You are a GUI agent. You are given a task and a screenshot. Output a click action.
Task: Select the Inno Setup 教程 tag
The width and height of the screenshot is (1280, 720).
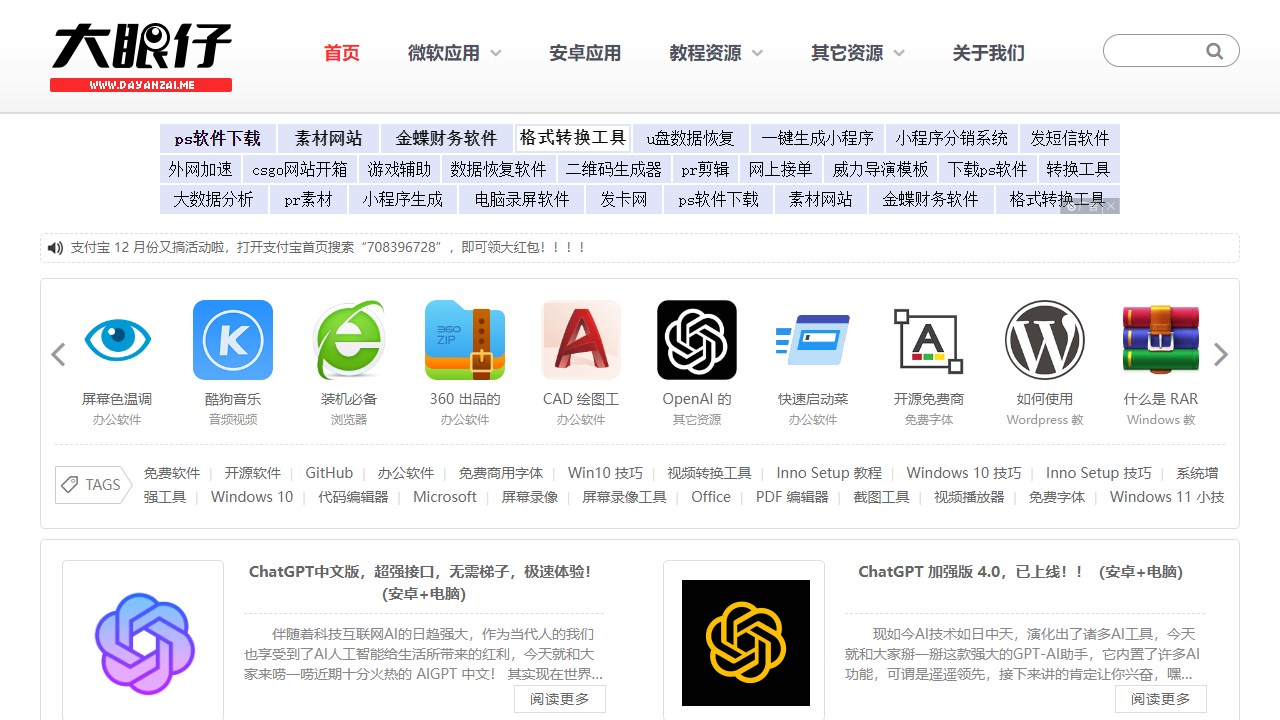click(829, 473)
